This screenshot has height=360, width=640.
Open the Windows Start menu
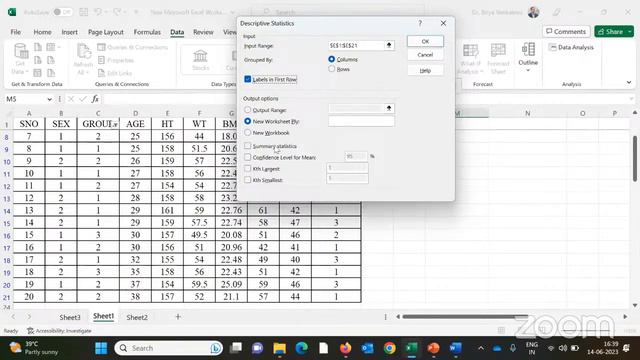coord(101,348)
